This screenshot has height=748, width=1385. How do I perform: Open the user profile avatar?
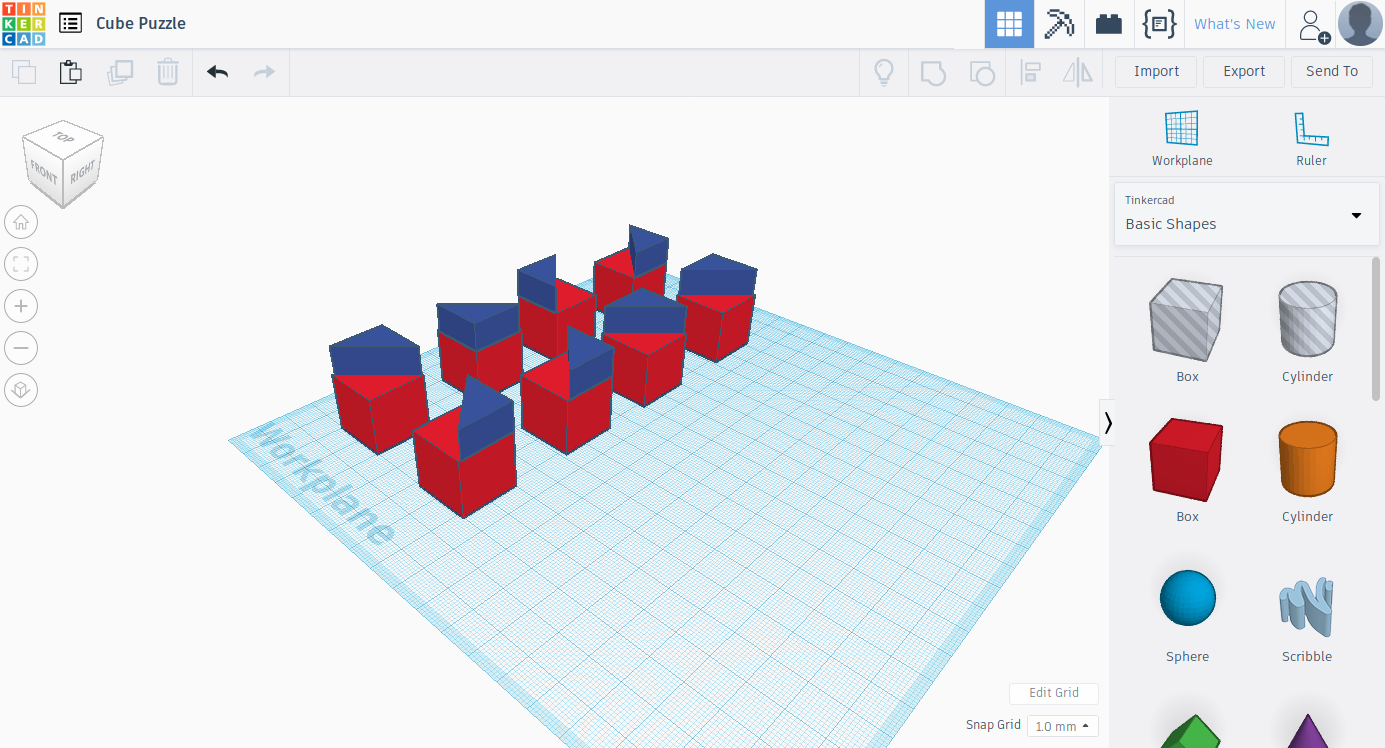pyautogui.click(x=1360, y=24)
